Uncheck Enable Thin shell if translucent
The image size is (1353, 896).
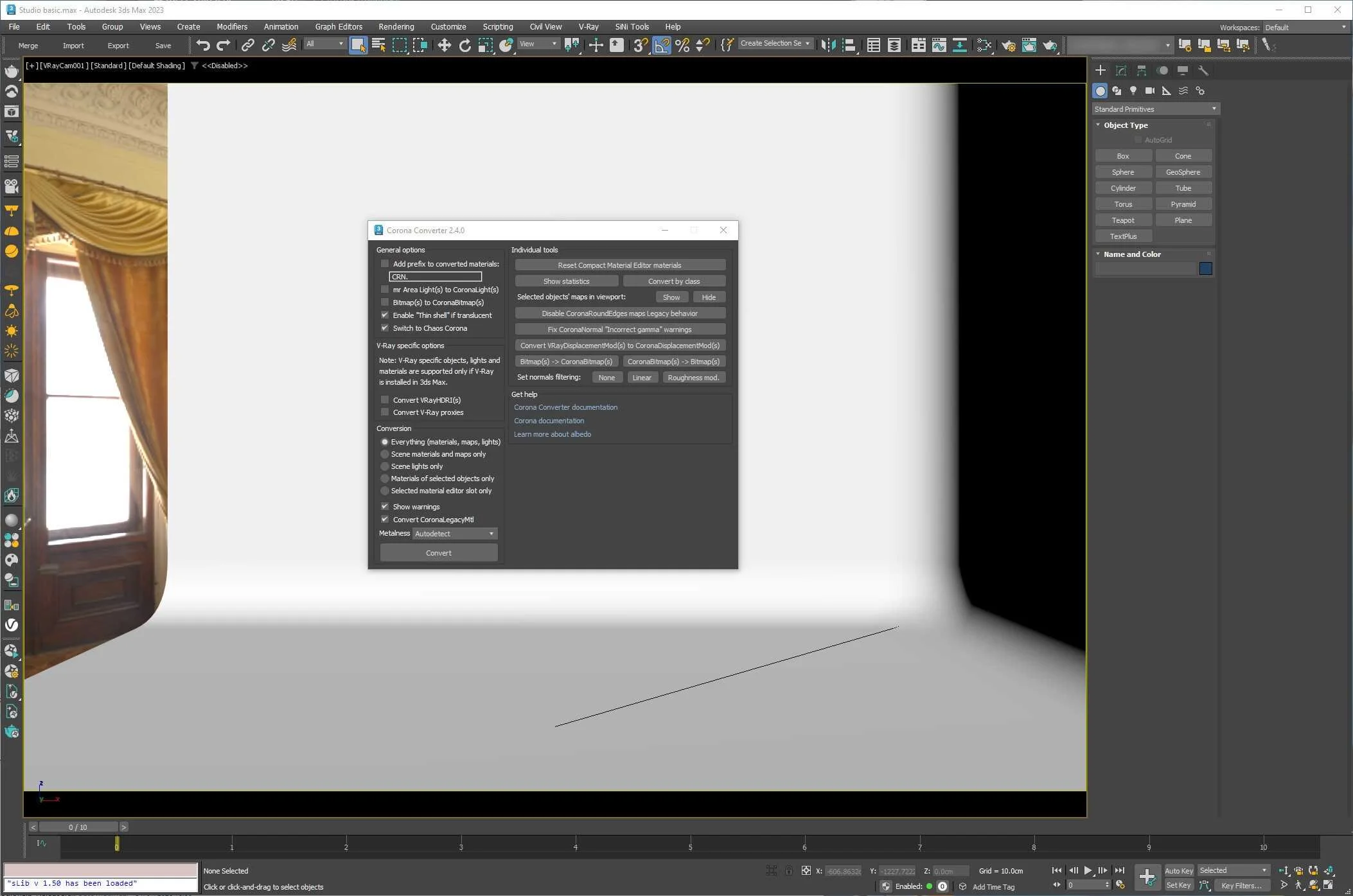coord(385,315)
